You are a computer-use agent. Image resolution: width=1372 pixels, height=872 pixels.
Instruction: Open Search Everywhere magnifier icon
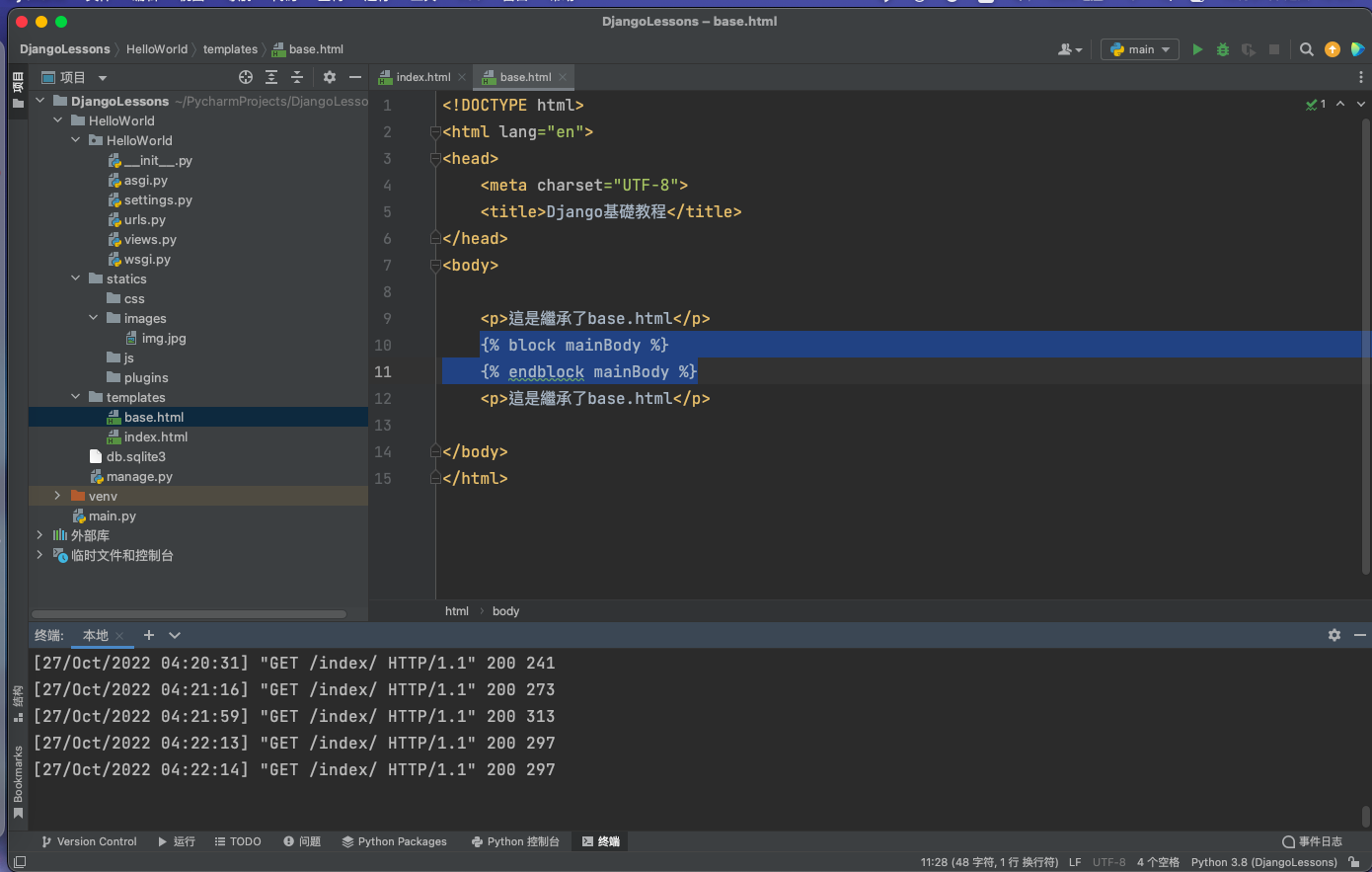tap(1306, 49)
